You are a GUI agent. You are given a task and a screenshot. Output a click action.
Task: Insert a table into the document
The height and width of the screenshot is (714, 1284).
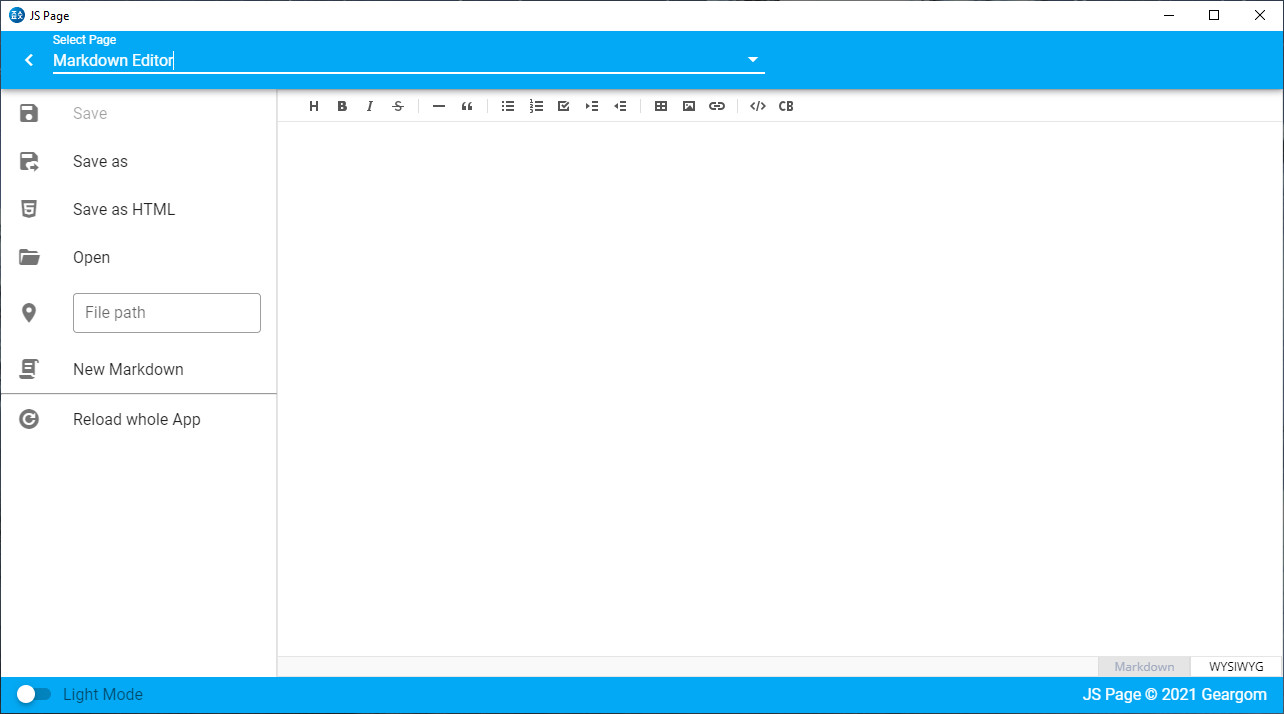point(661,106)
